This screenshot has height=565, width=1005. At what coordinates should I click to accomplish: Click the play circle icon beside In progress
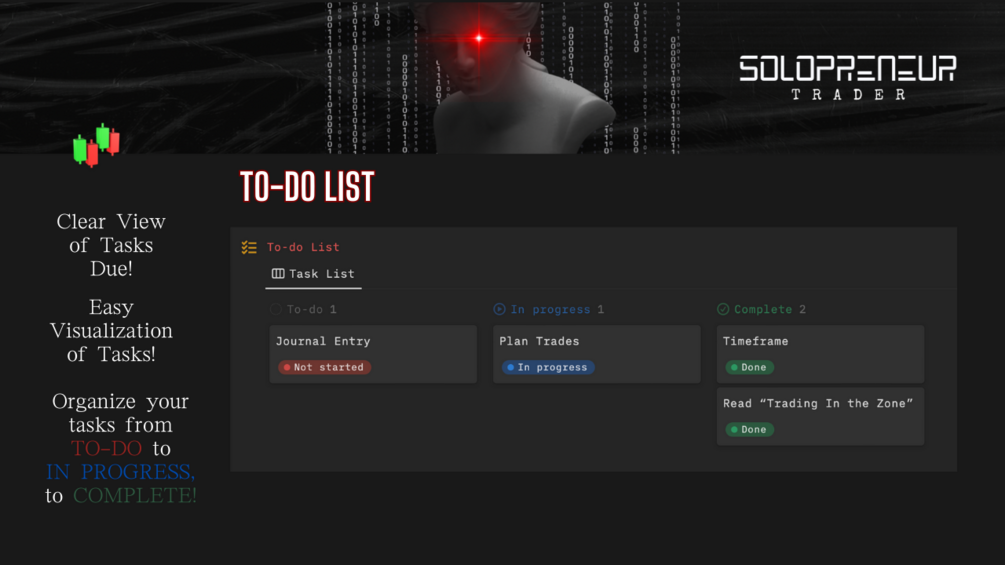[499, 309]
